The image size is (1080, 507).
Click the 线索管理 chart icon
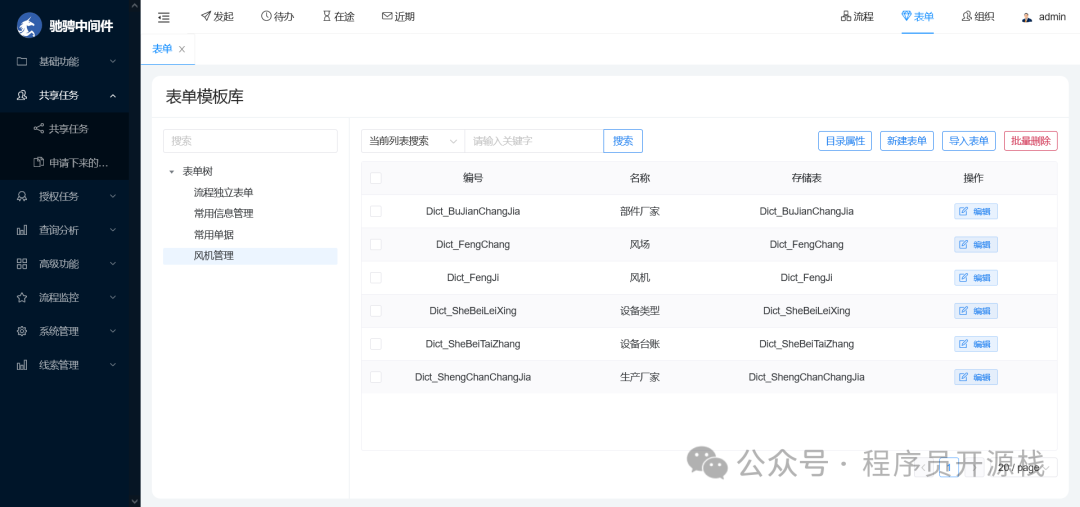click(22, 365)
